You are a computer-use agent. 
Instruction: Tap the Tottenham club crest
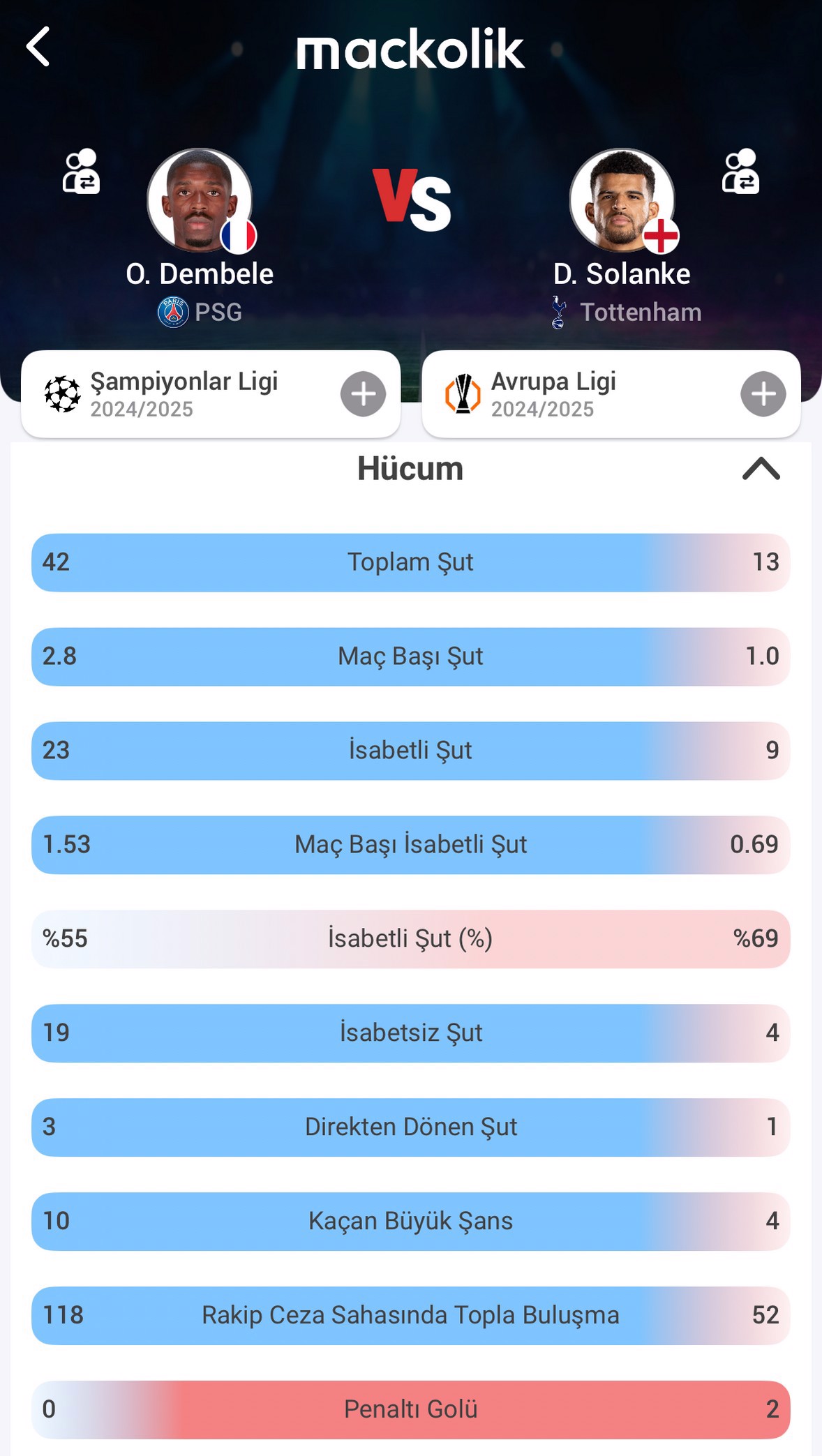click(x=558, y=312)
